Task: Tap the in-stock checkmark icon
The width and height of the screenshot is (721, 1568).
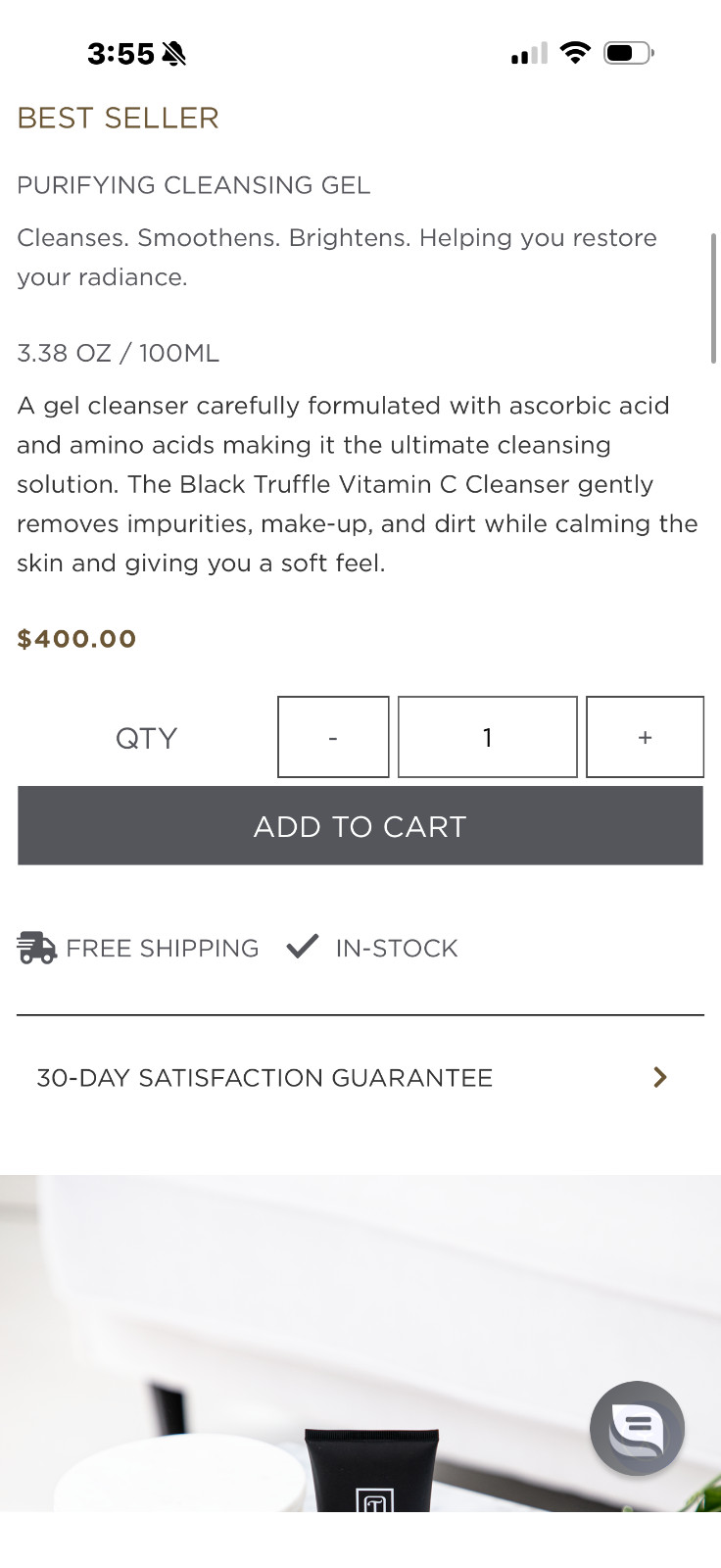Action: [303, 946]
